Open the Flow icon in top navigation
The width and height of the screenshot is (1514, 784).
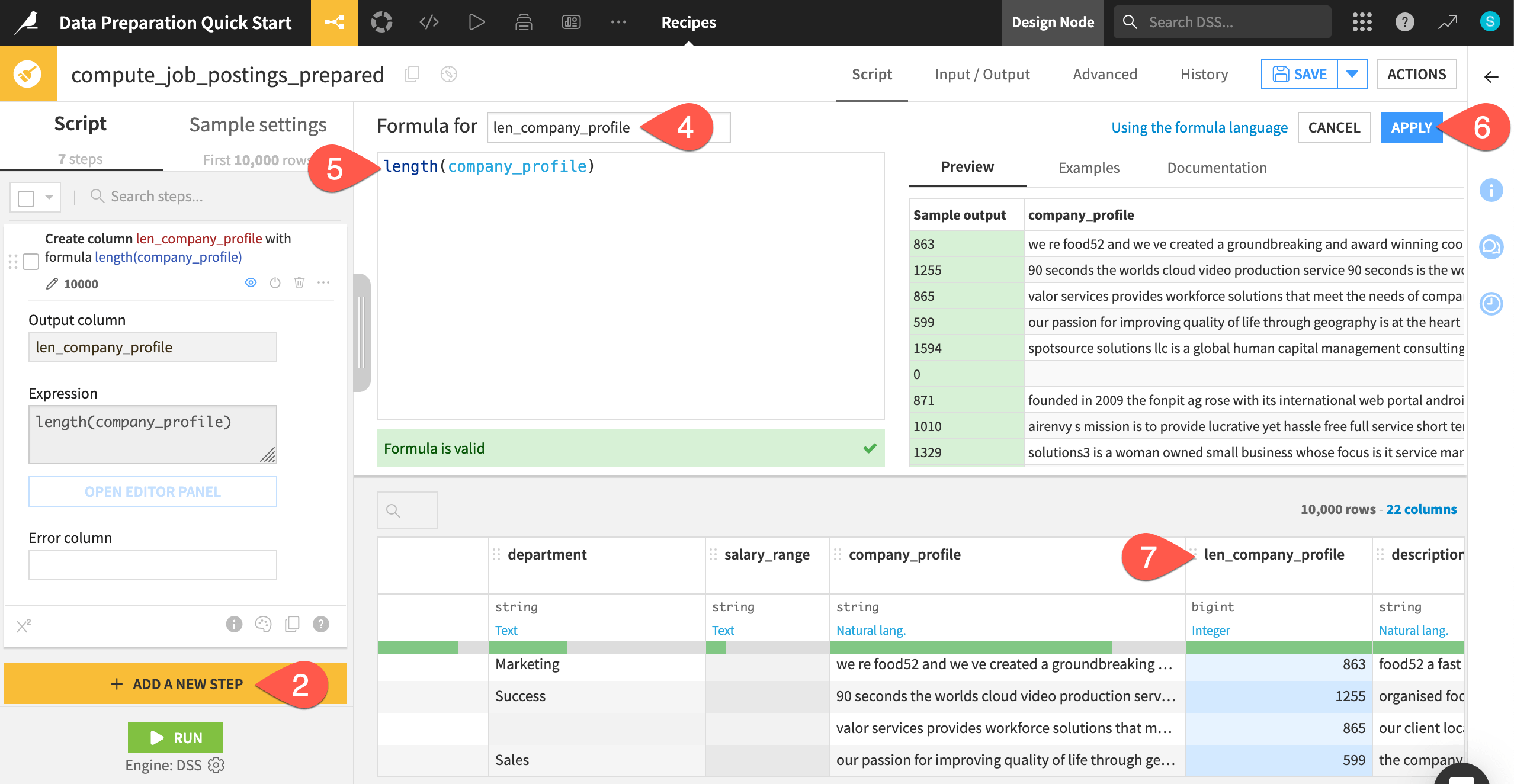tap(334, 23)
